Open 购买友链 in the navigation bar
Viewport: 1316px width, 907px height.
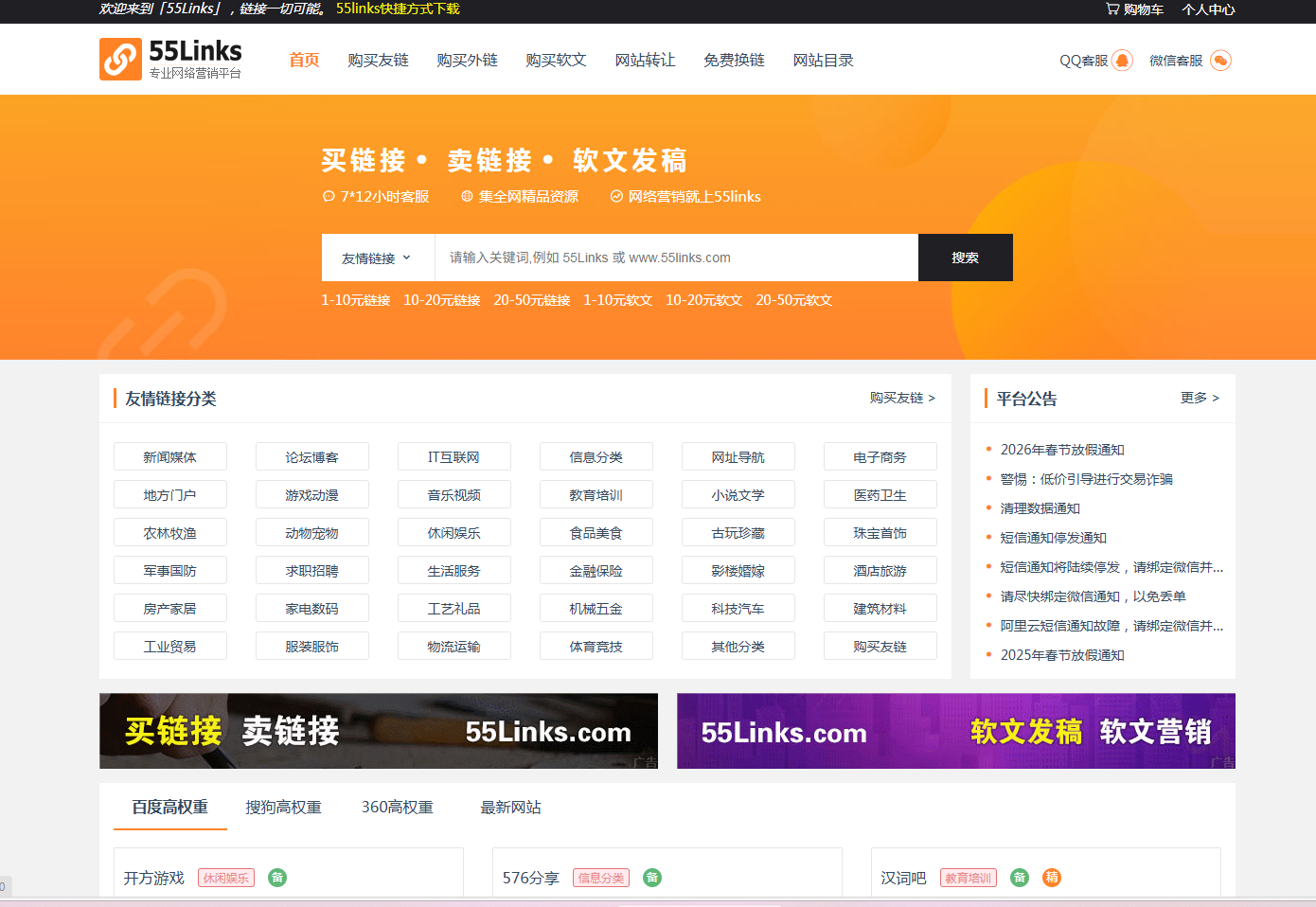point(378,61)
